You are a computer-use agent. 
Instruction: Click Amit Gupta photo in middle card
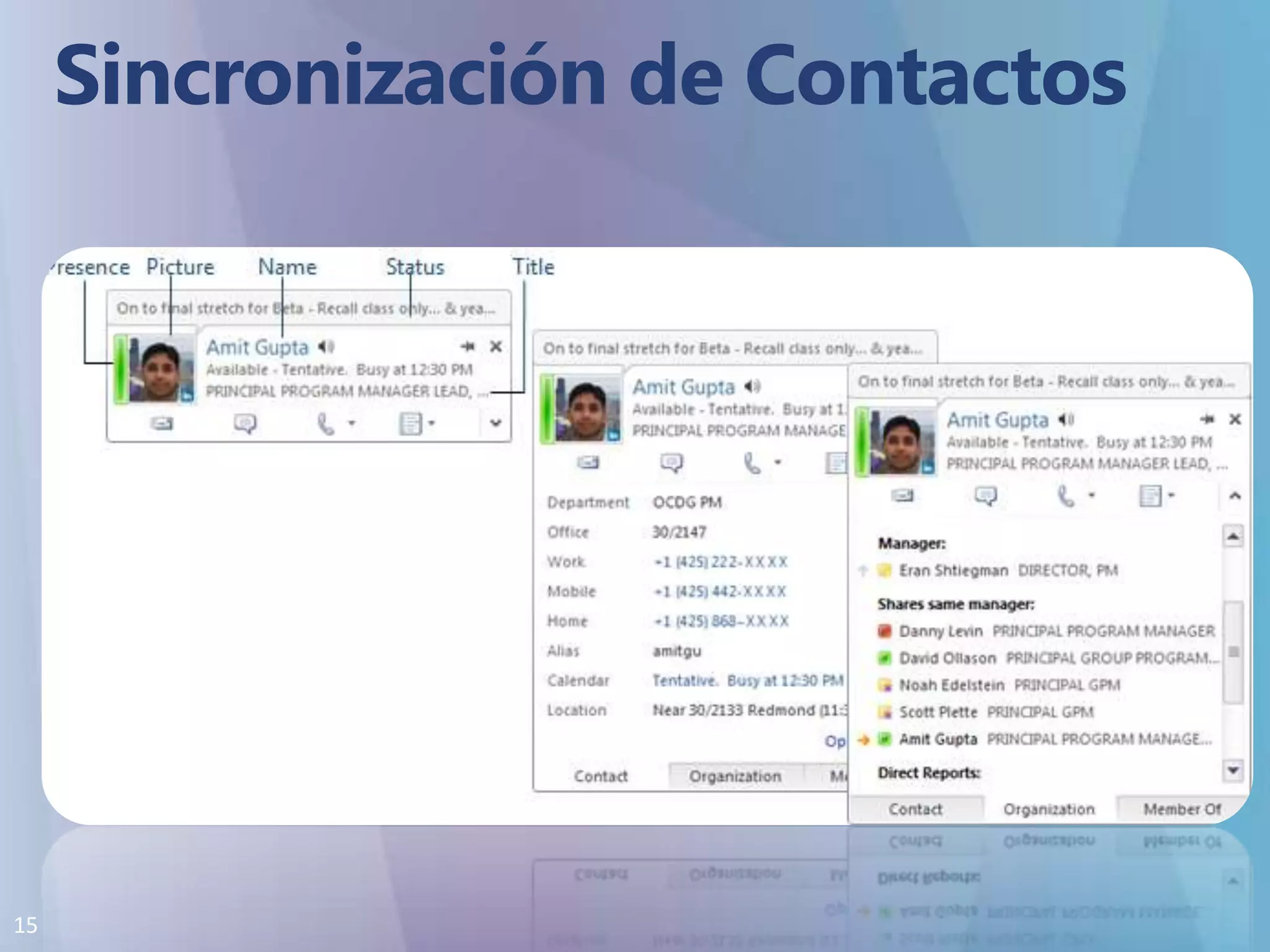tap(587, 408)
